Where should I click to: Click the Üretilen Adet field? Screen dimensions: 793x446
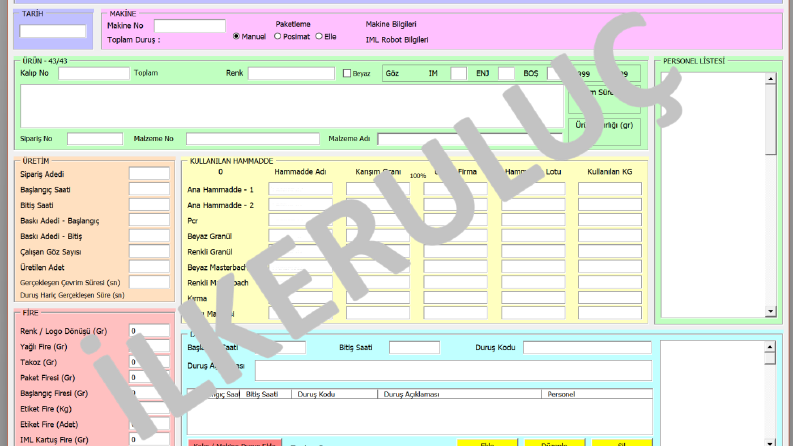coord(149,267)
